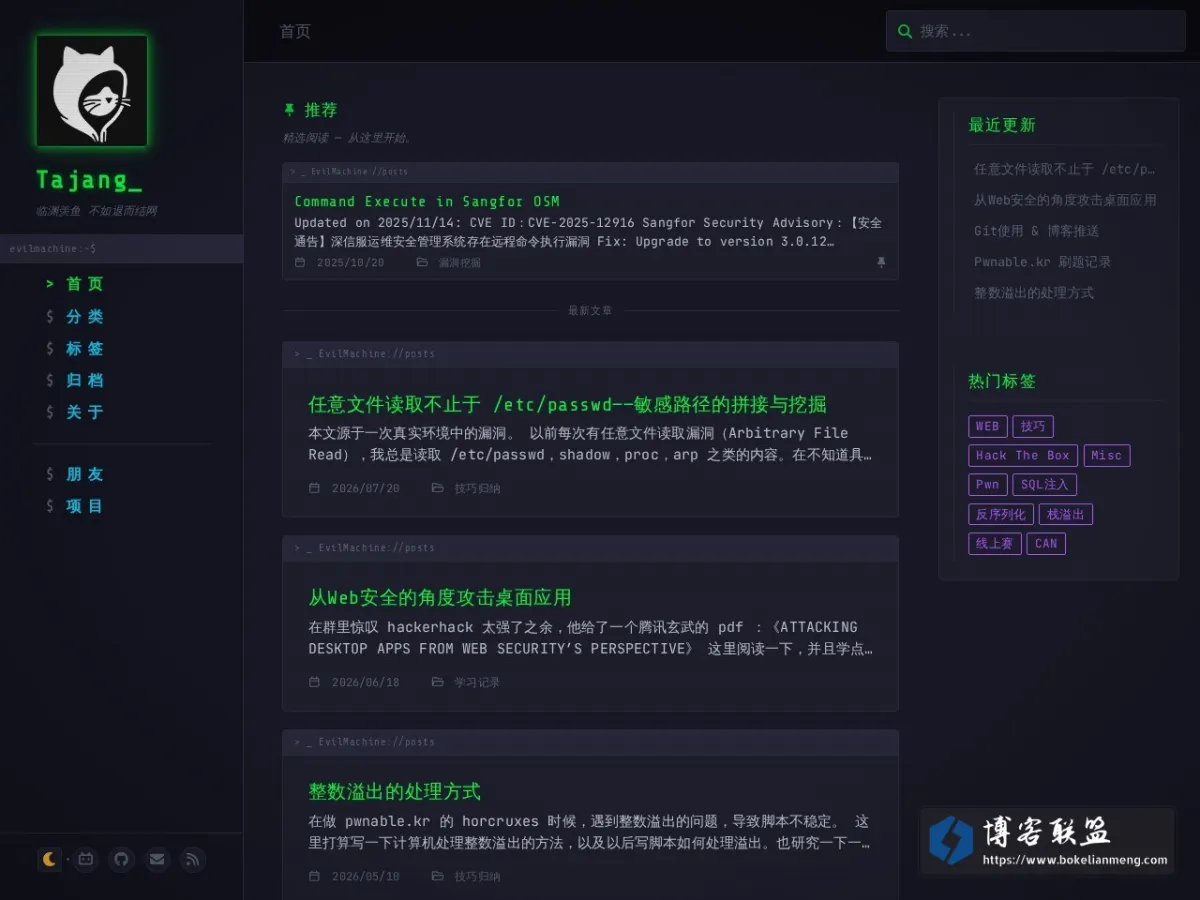Viewport: 1200px width, 900px height.
Task: Click the folder icon next to 漏洞挖掘
Action: 422,262
